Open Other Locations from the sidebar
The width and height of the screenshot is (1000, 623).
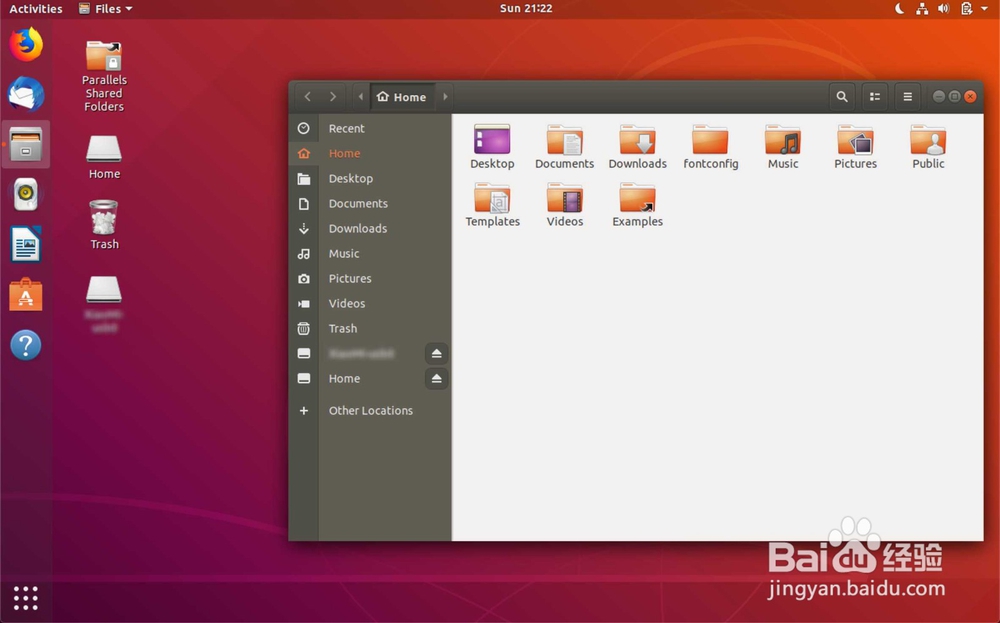pyautogui.click(x=371, y=410)
